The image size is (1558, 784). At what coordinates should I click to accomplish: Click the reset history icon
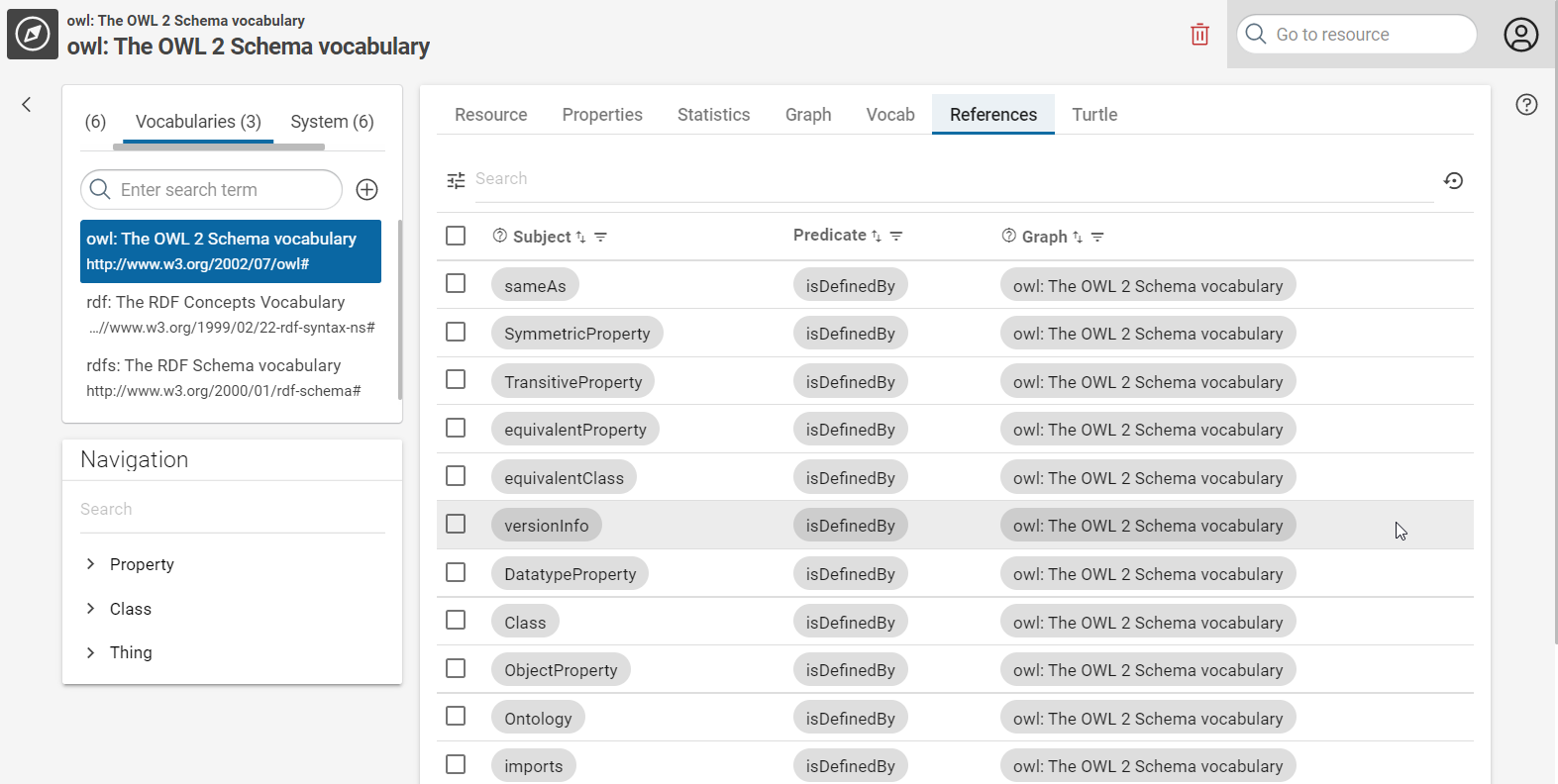pyautogui.click(x=1453, y=180)
